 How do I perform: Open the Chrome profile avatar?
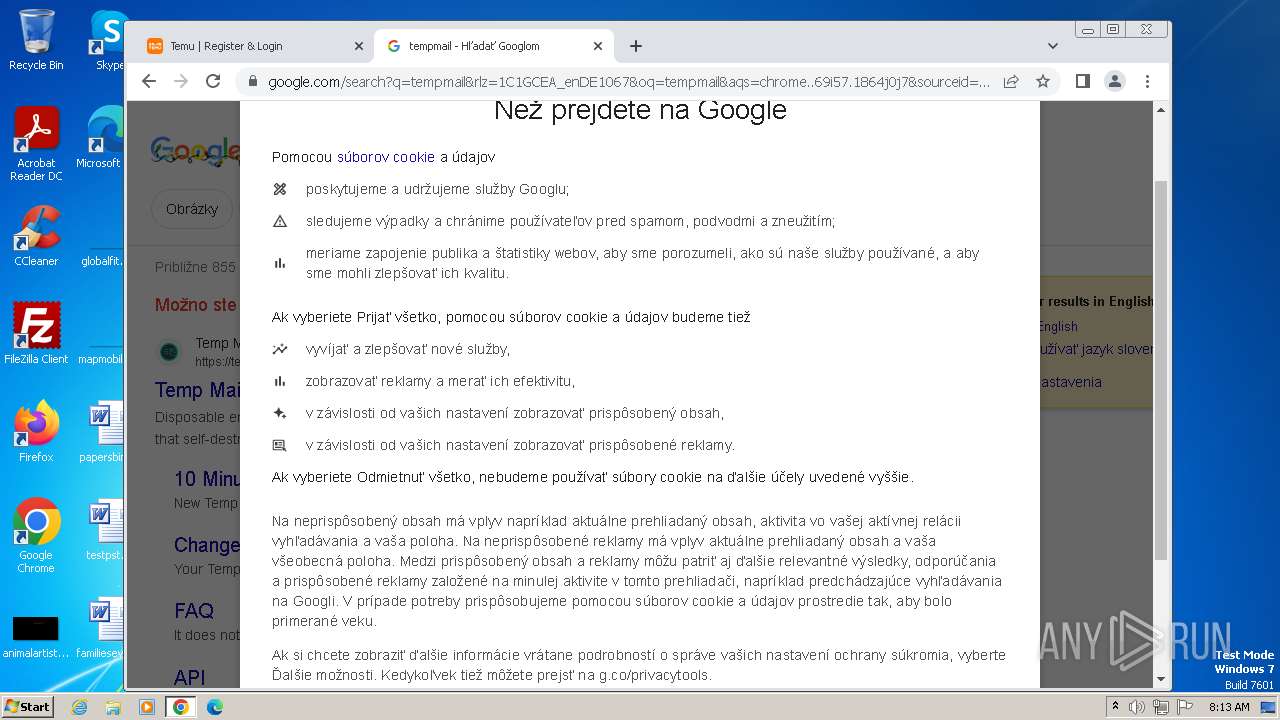point(1115,81)
